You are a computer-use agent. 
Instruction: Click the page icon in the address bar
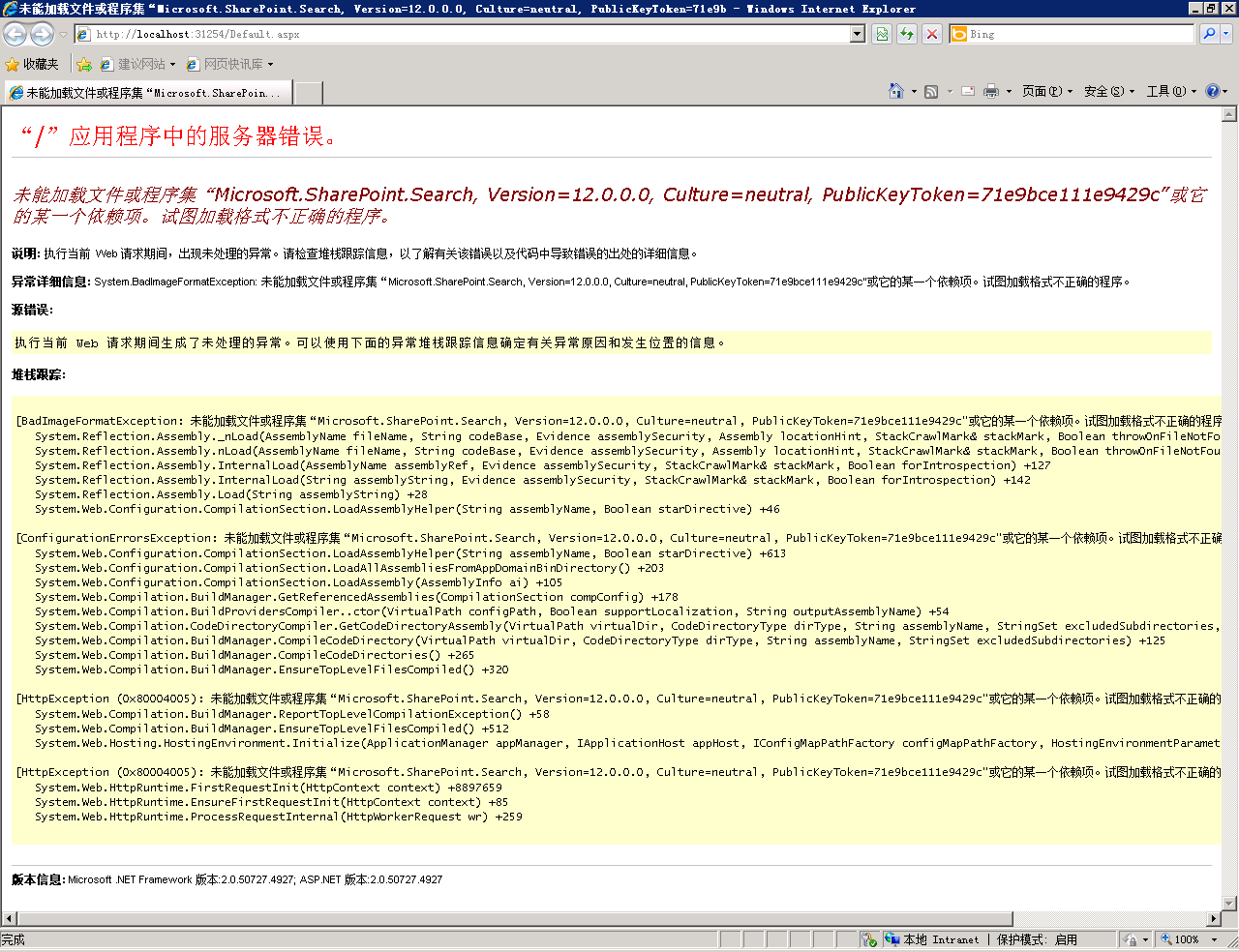pos(83,34)
